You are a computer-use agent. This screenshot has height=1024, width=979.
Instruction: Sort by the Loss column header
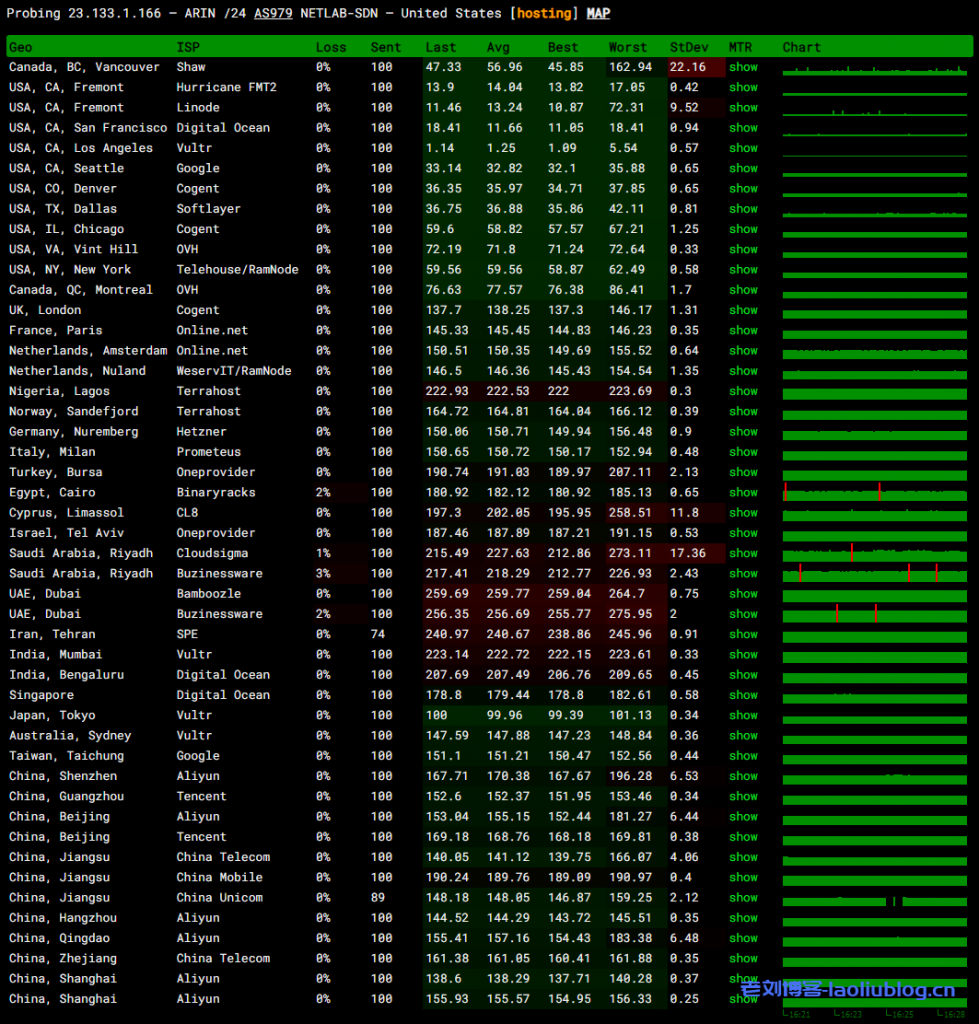[x=331, y=47]
